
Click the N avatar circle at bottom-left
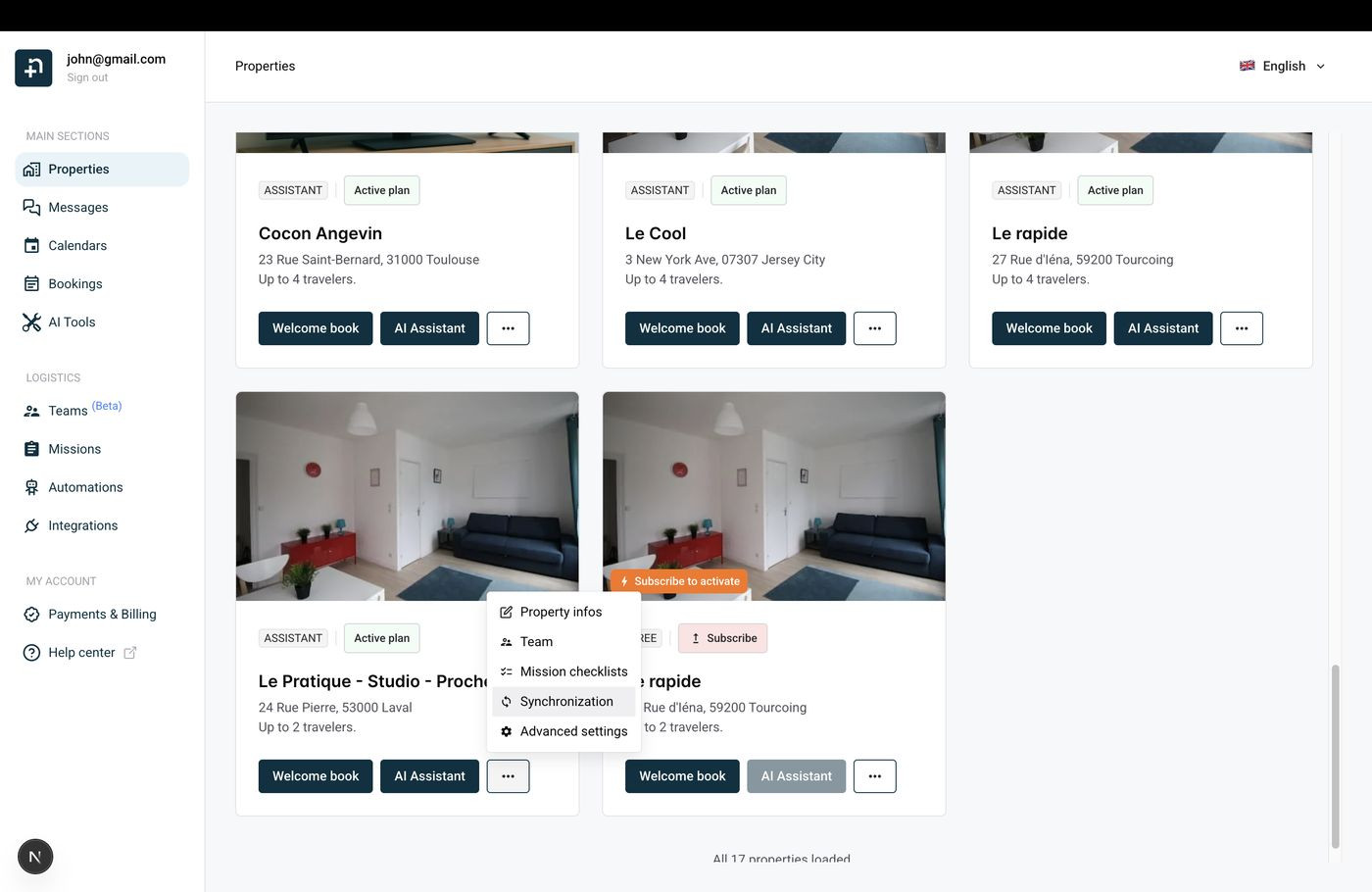[35, 856]
